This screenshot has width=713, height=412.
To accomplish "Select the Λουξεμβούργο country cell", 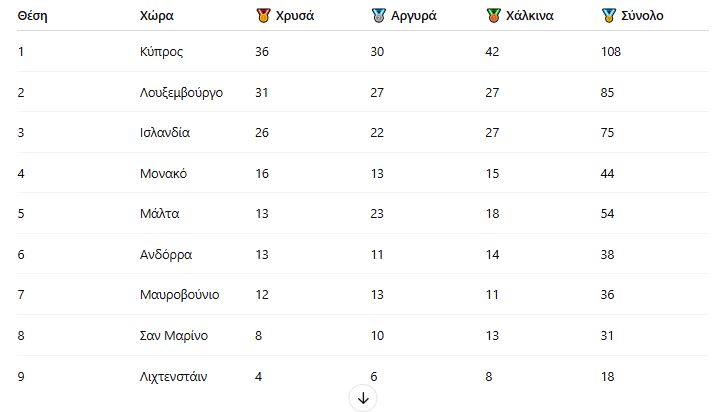I will tap(181, 93).
